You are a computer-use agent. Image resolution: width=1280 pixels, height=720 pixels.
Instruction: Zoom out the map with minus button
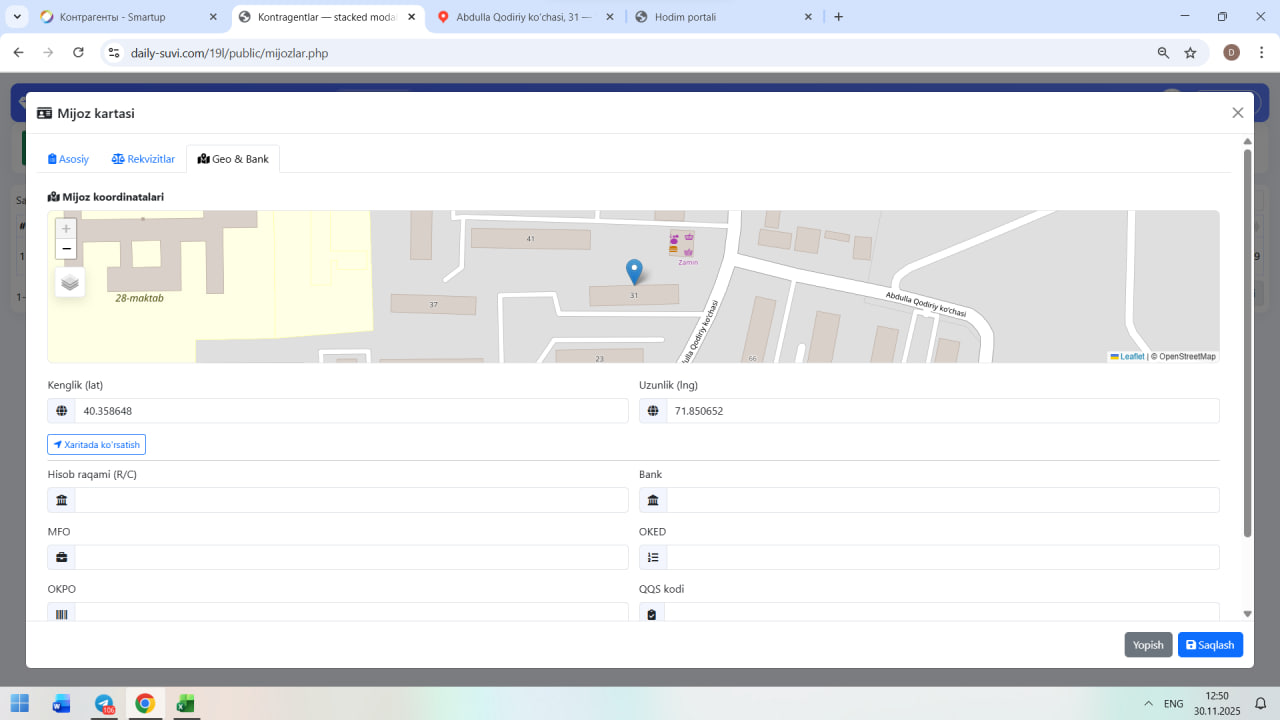pyautogui.click(x=66, y=249)
